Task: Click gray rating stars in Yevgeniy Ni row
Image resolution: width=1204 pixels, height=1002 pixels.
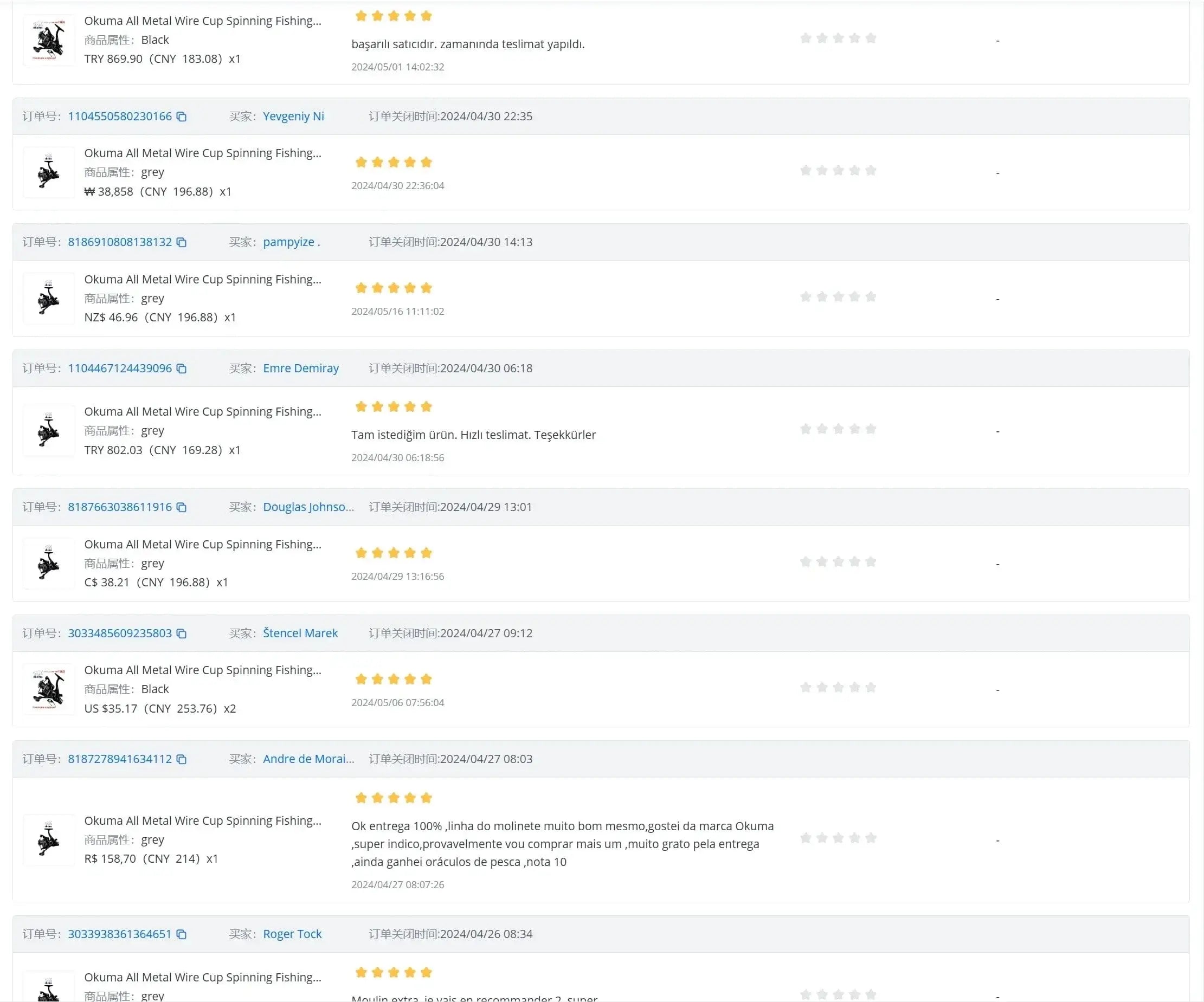Action: tap(838, 171)
